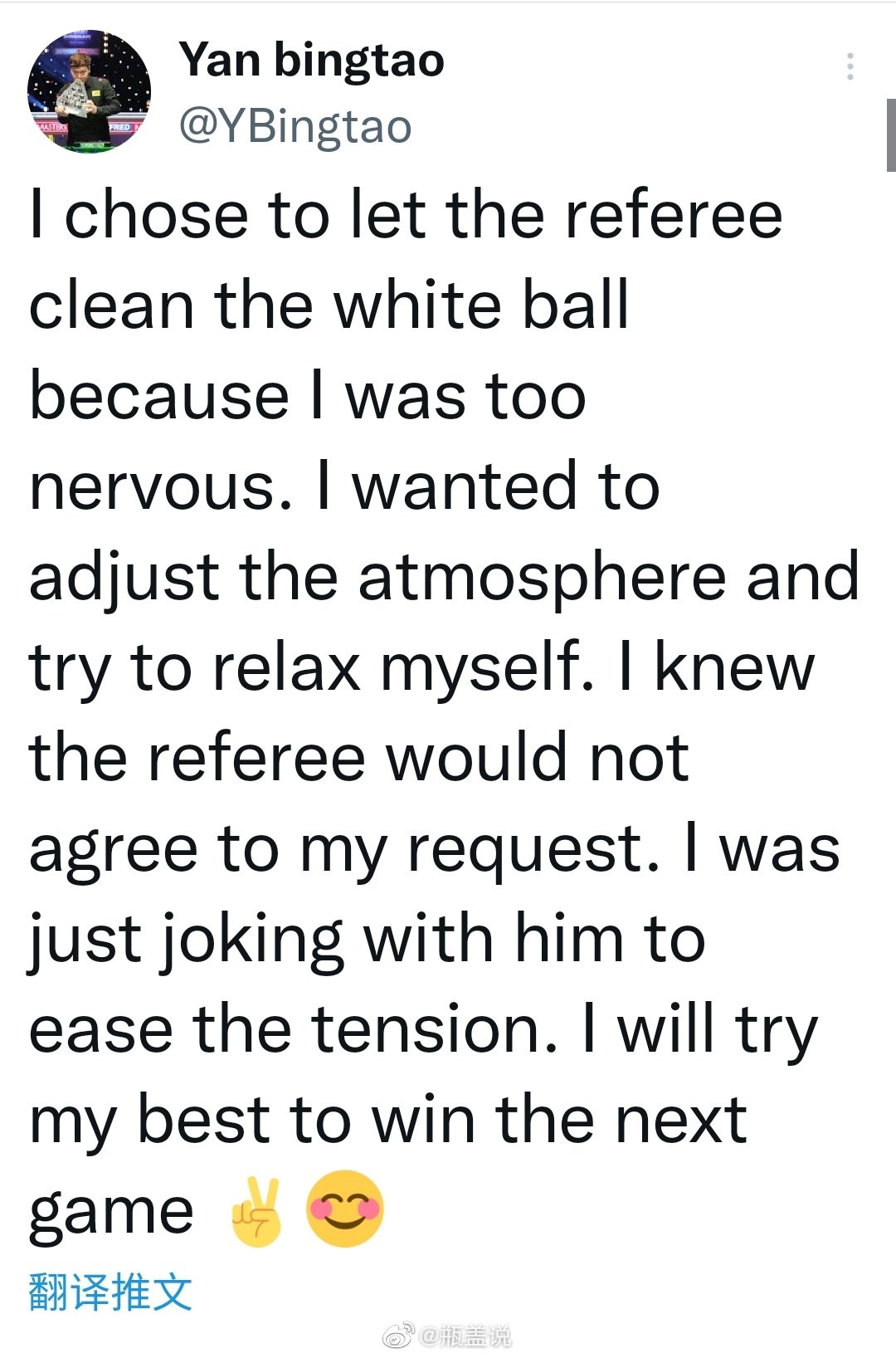Click the 翻译推文 translate tweet link
The width and height of the screenshot is (896, 1358).
coord(110,1292)
